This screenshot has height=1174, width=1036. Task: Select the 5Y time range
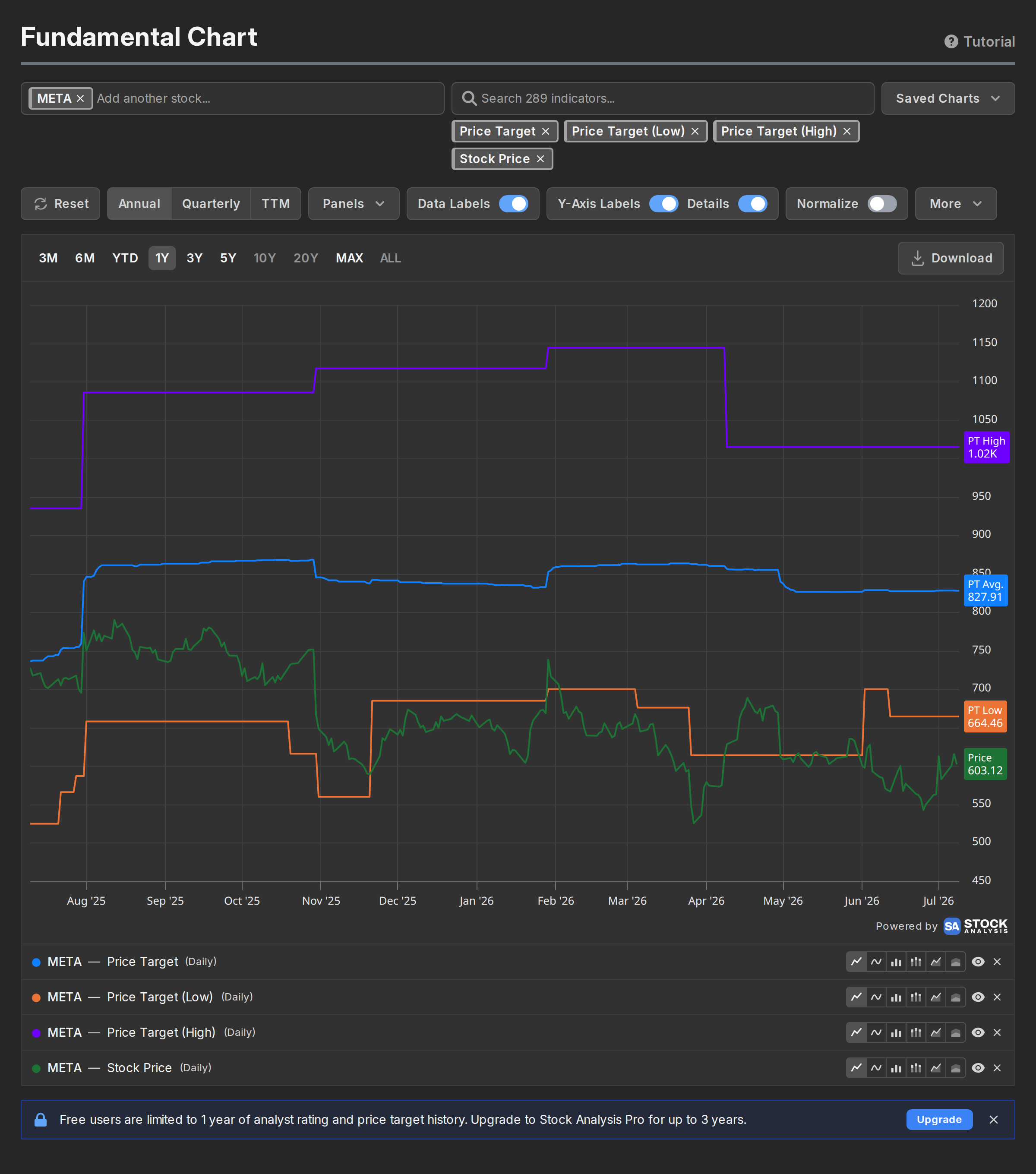[228, 258]
